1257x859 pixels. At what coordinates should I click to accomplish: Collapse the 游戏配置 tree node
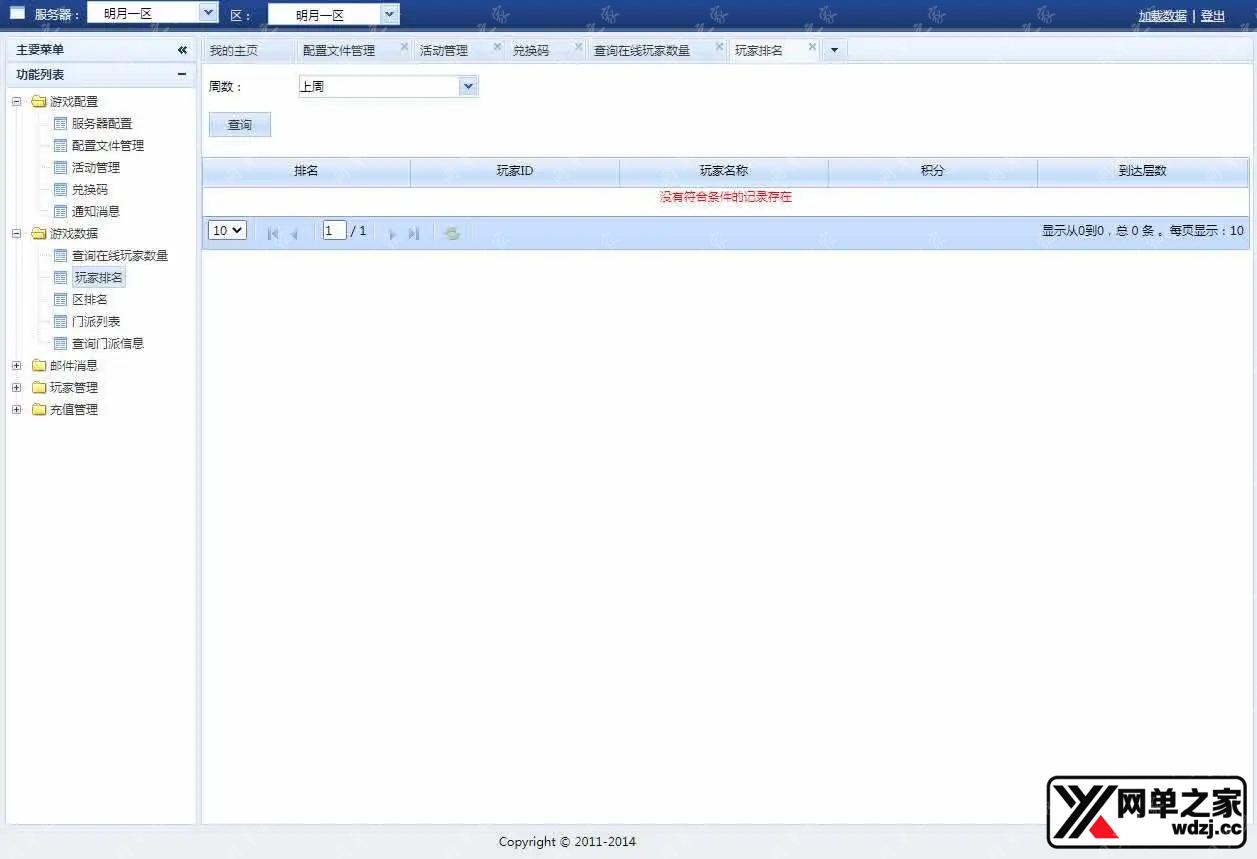(x=16, y=101)
